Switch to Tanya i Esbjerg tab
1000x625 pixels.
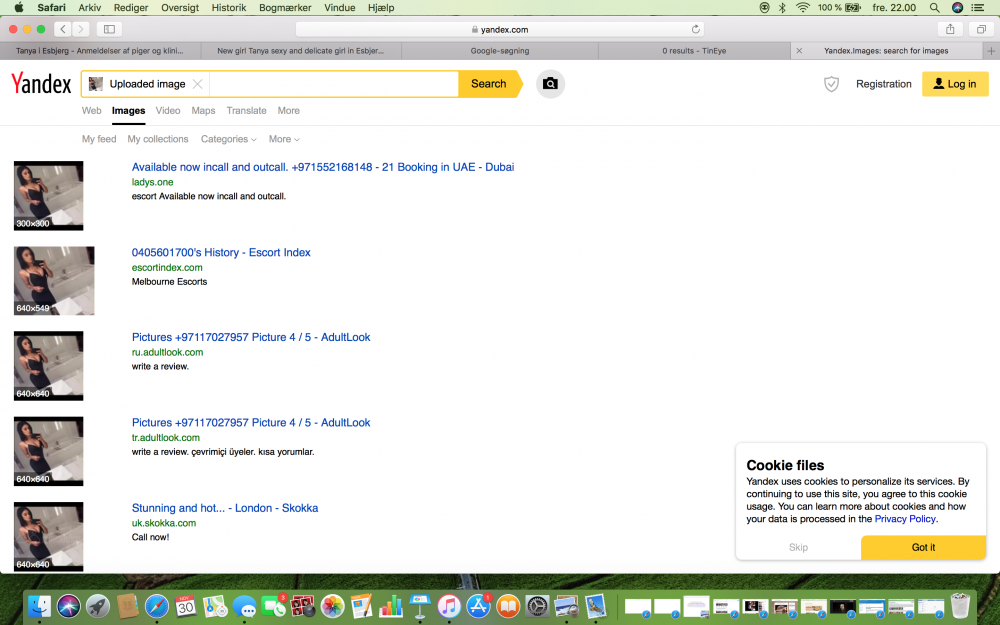pos(100,50)
